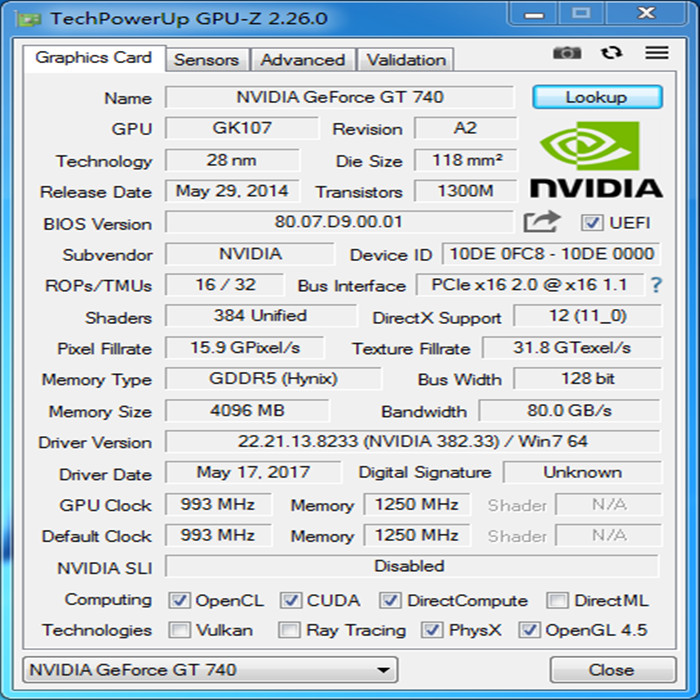Click the Bus Width value 128 bit
Screen dimensions: 700x700
(x=588, y=379)
